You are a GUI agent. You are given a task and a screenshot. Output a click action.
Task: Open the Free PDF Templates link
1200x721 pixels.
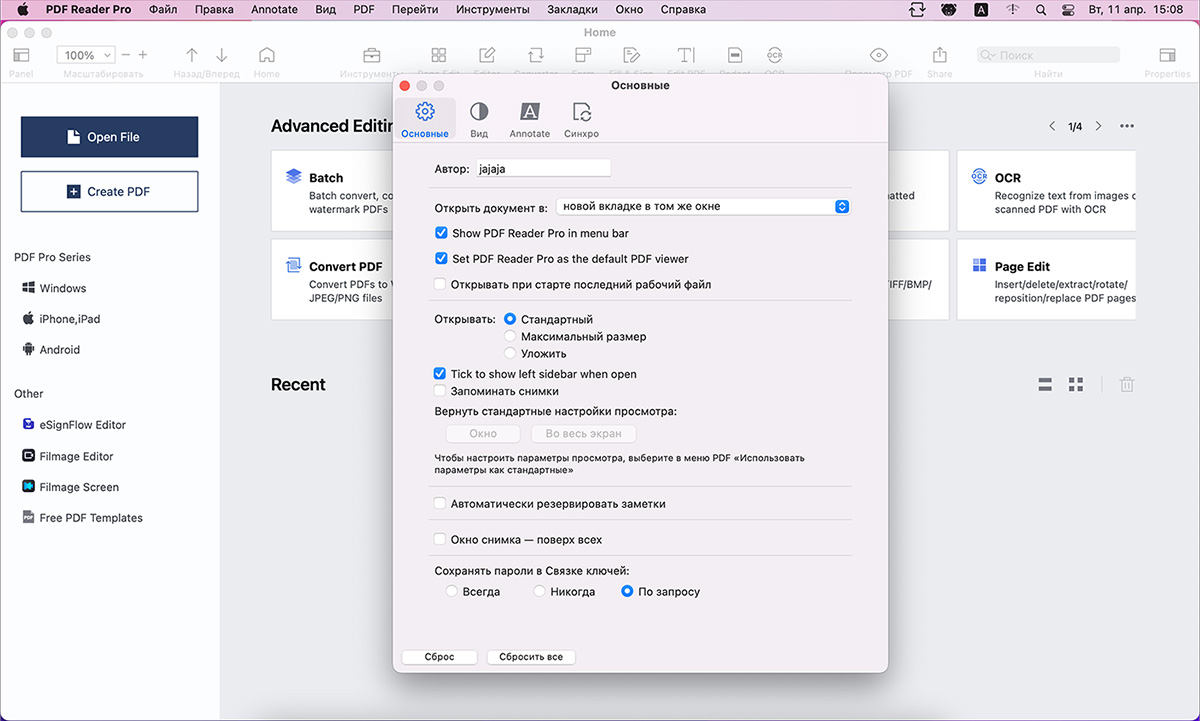83,518
